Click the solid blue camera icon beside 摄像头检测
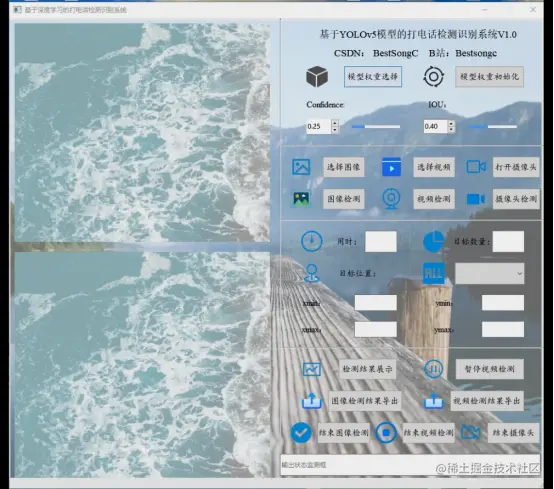 476,199
